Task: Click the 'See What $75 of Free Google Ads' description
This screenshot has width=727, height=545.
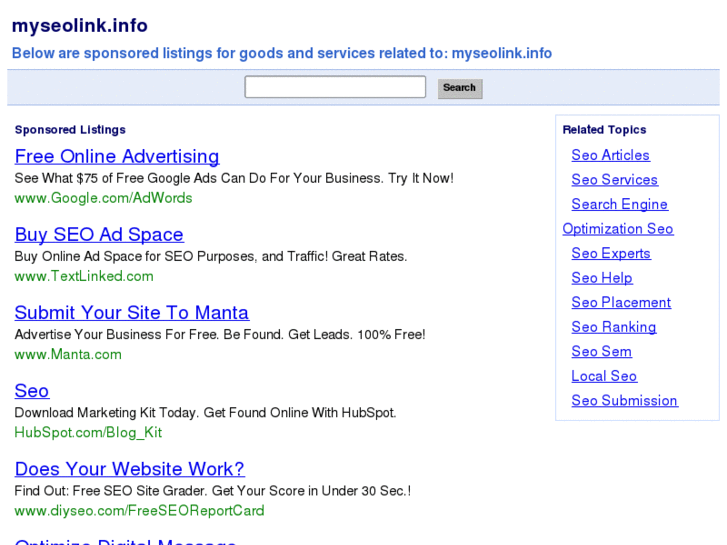Action: [x=234, y=178]
